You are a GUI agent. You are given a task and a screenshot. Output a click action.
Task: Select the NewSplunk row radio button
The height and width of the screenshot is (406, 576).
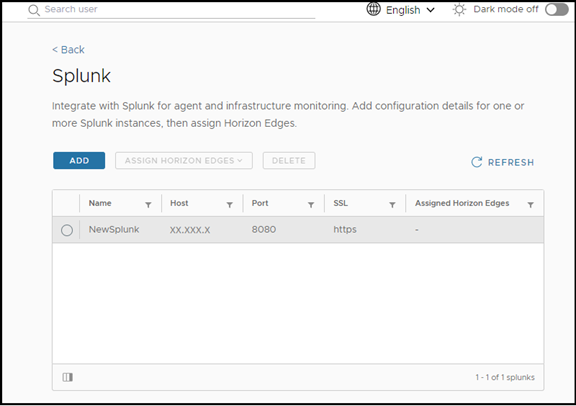point(67,230)
